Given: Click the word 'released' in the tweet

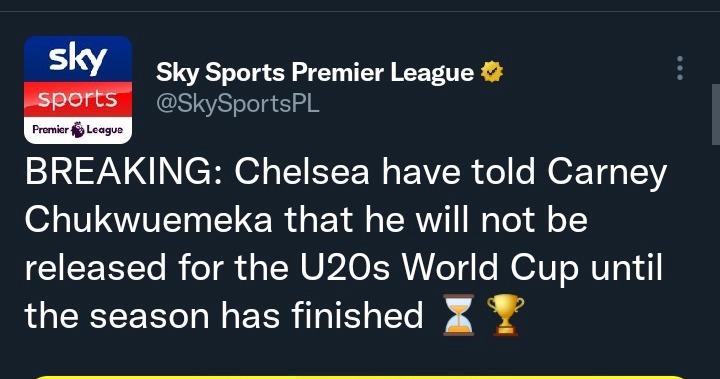Looking at the screenshot, I should pos(95,267).
